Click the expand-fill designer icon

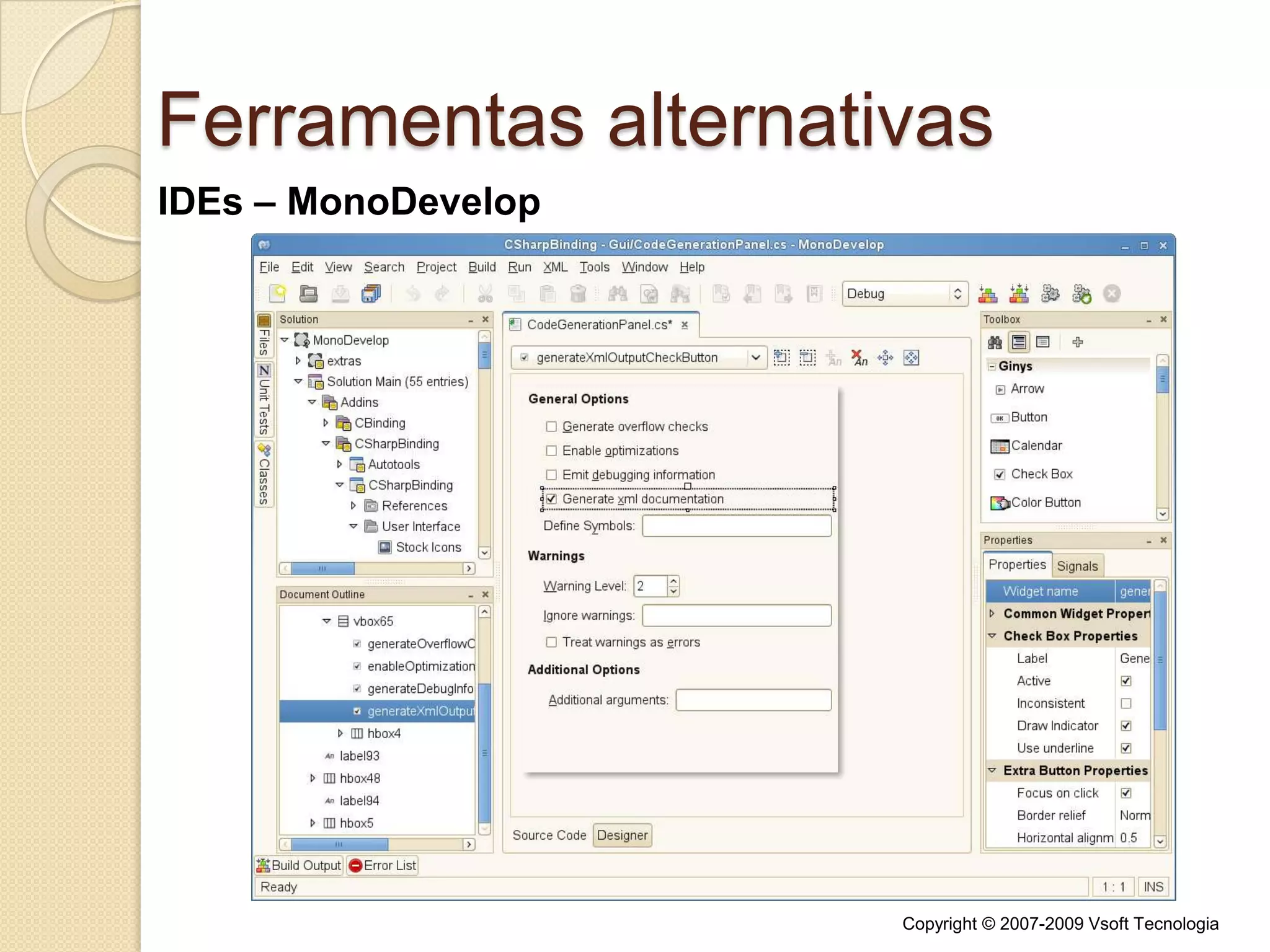tap(911, 358)
